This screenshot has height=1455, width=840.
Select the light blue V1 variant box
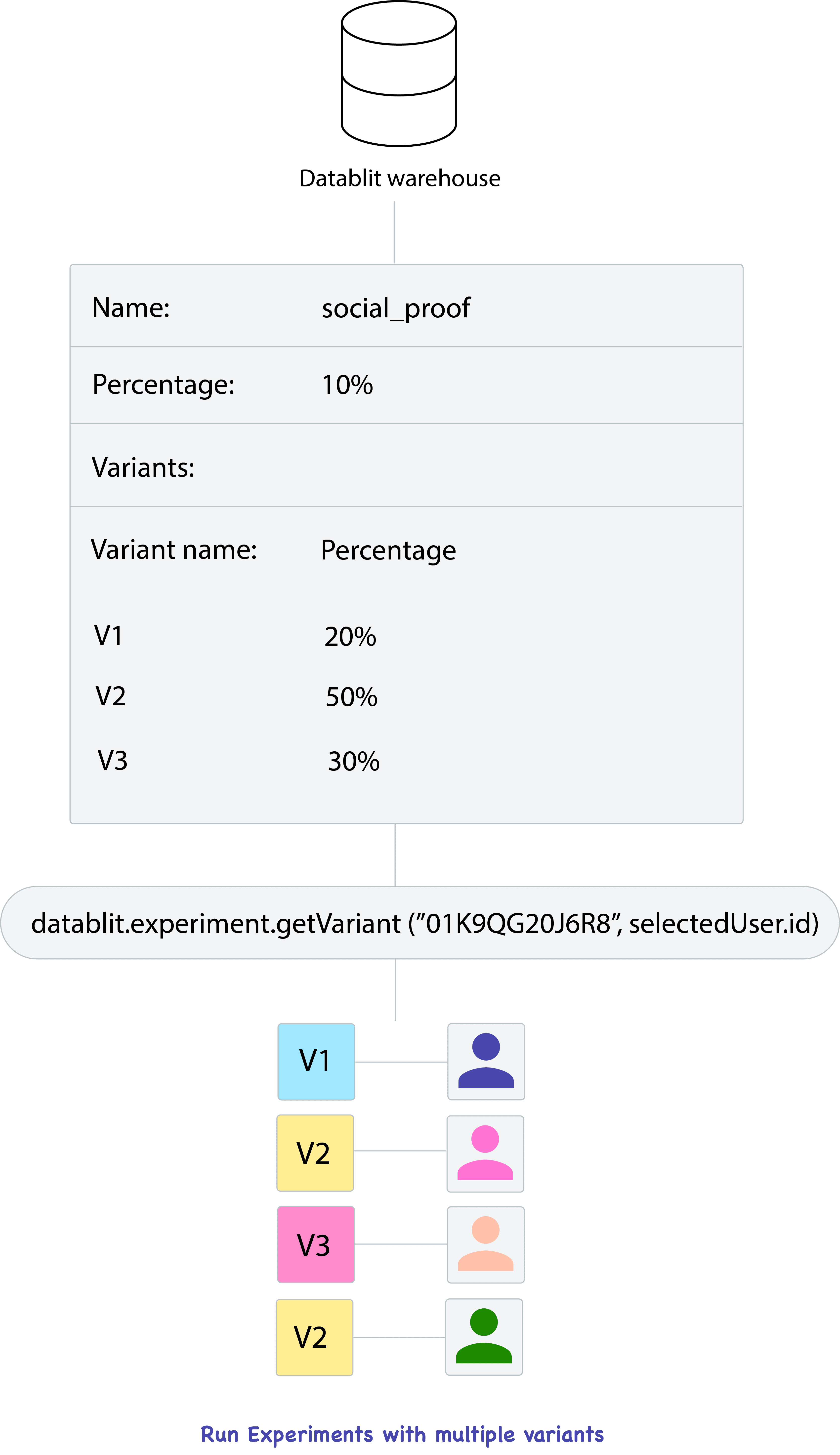click(x=316, y=1062)
